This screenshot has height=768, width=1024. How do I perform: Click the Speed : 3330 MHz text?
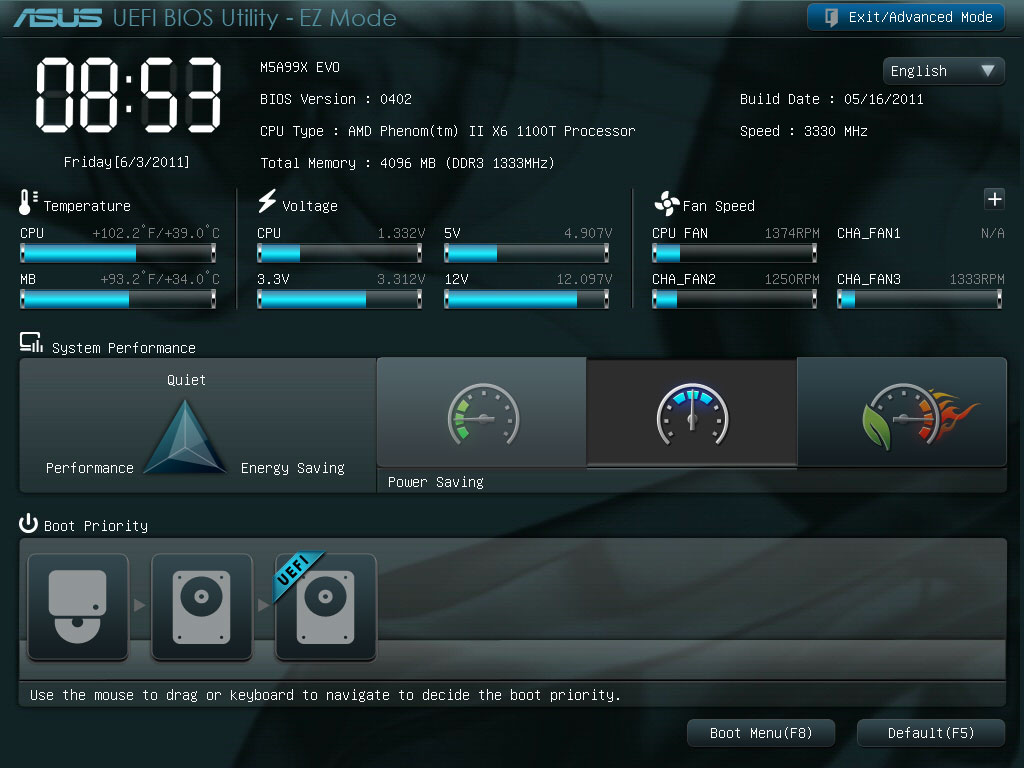[803, 131]
